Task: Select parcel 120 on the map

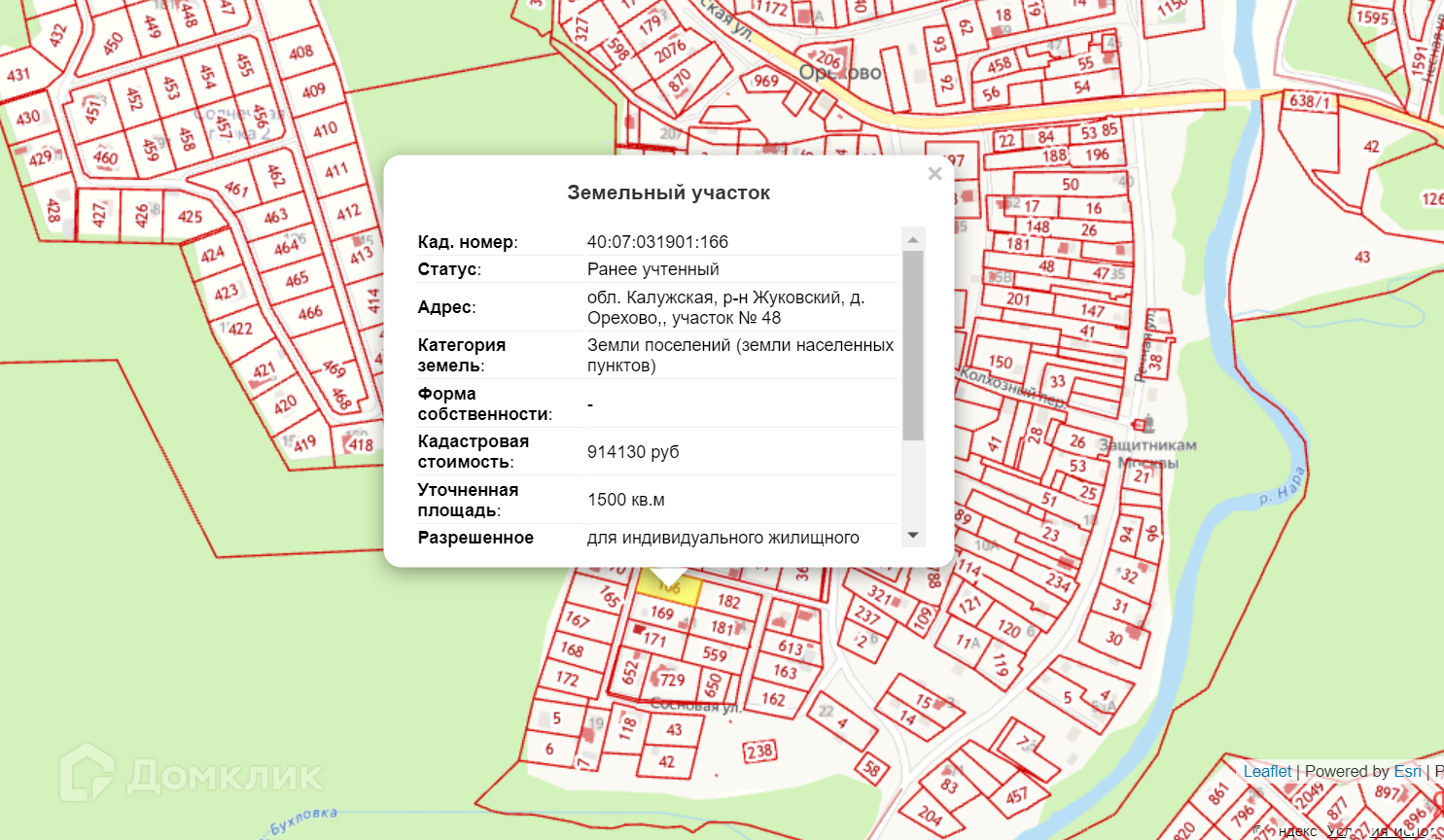Action: (x=1008, y=628)
